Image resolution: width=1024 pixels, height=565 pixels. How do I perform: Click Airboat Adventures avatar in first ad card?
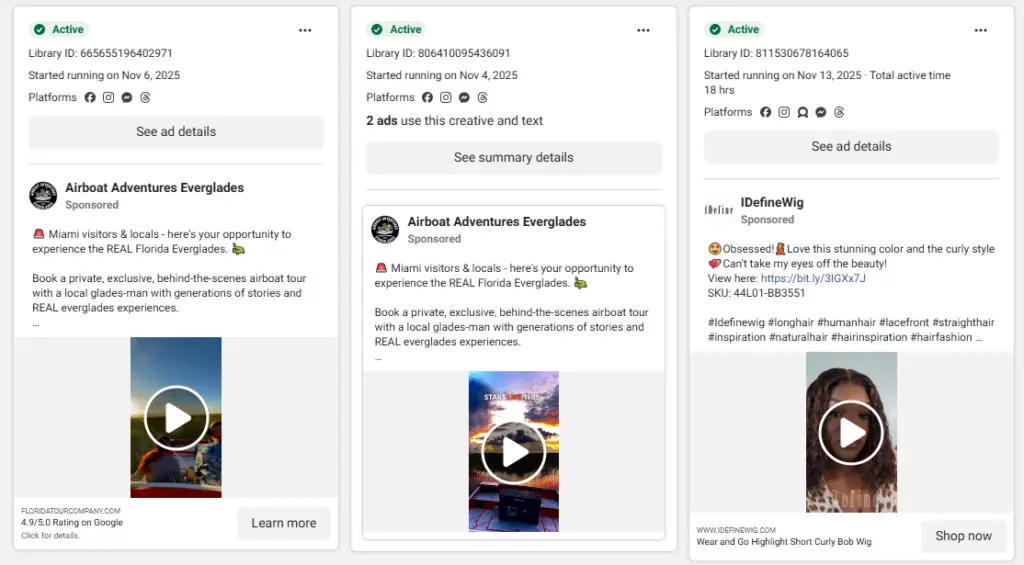click(43, 195)
